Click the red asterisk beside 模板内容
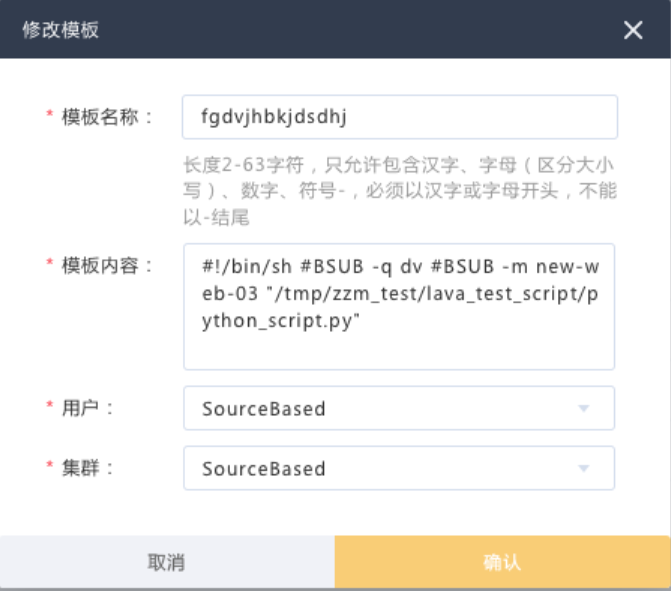The image size is (671, 591). click(50, 262)
